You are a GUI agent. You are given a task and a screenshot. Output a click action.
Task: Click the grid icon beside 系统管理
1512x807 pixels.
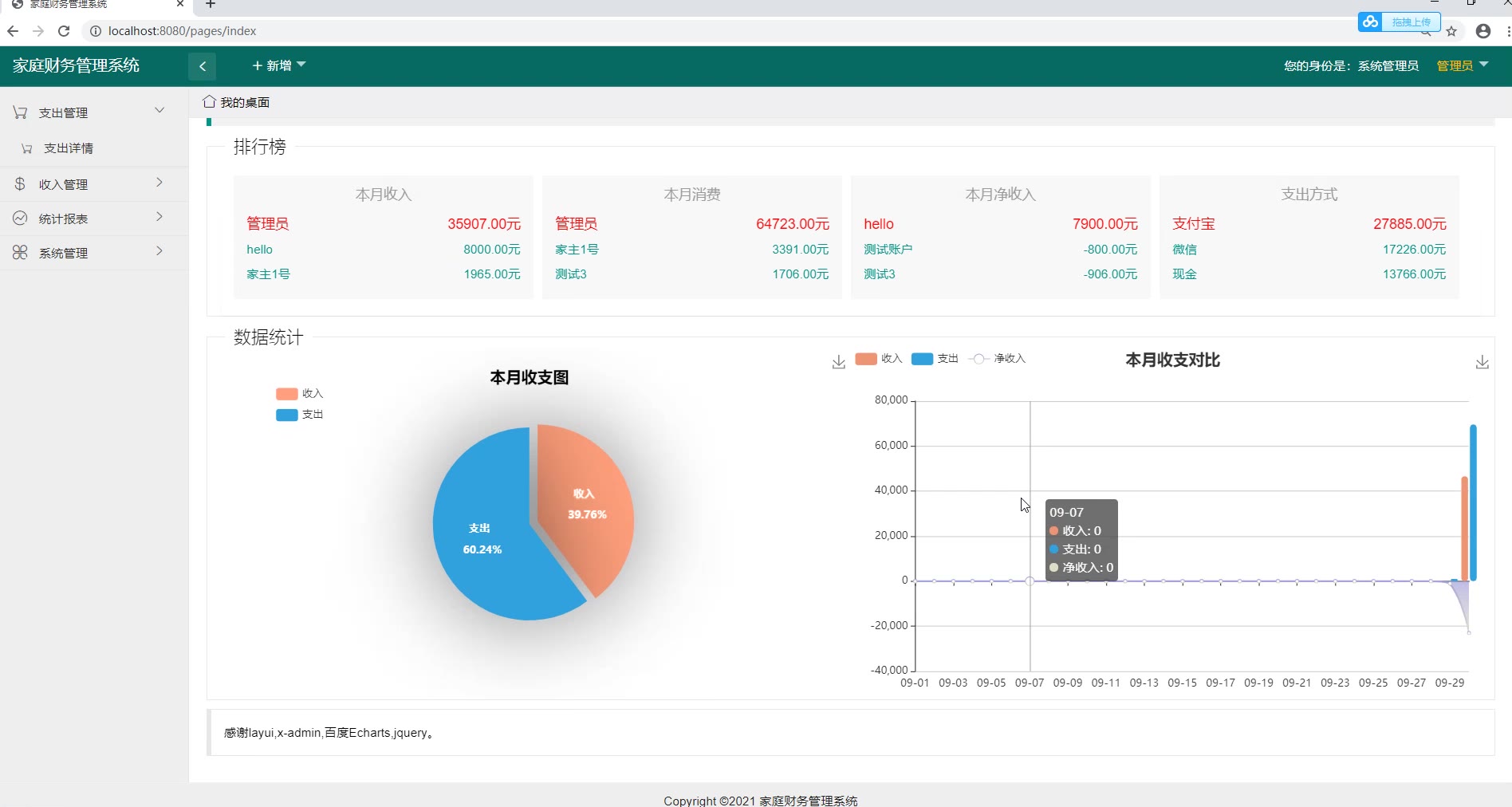20,253
